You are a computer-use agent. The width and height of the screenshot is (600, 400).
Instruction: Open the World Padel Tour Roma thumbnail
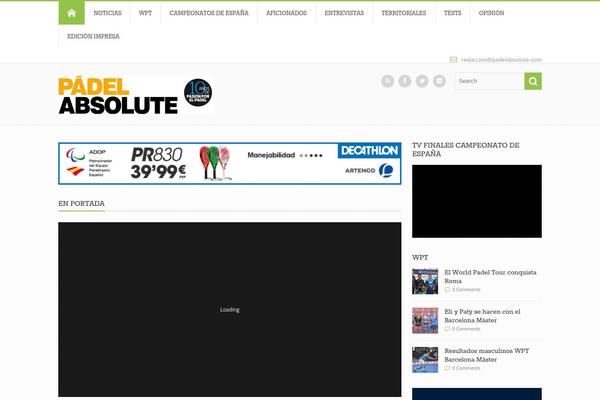pos(425,281)
